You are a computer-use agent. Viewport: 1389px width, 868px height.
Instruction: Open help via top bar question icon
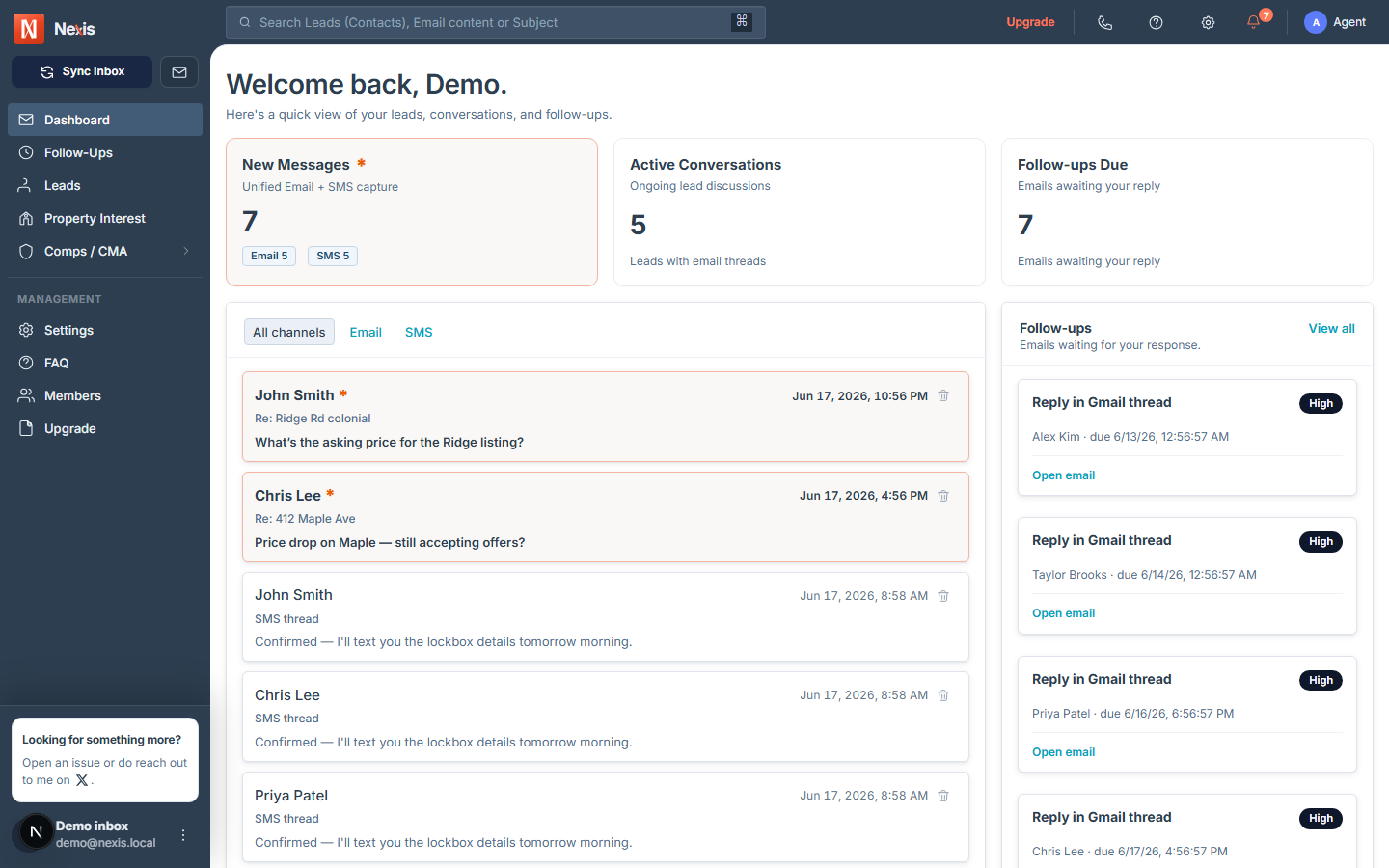1156,22
